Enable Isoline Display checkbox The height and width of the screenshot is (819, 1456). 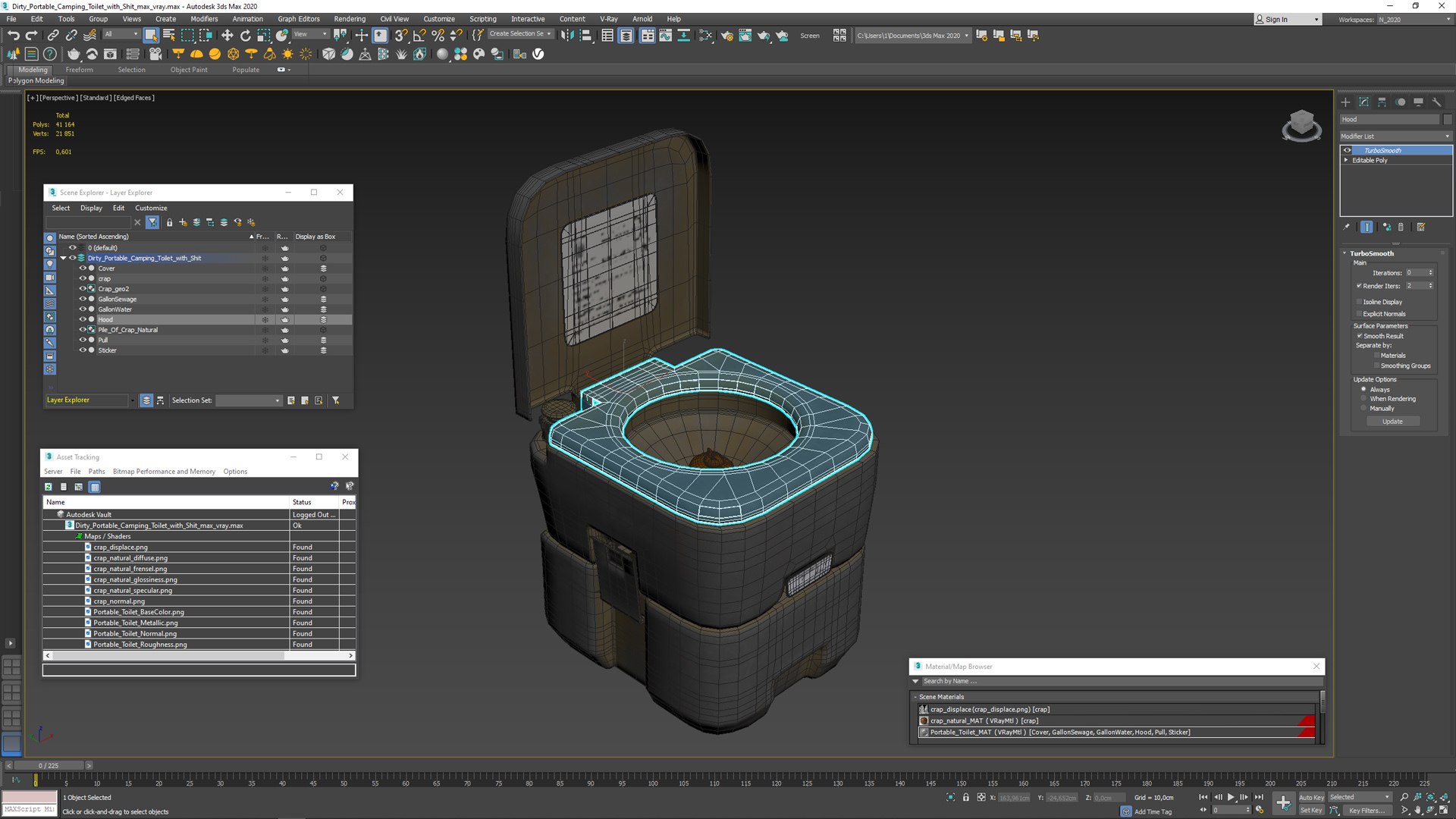point(1359,302)
